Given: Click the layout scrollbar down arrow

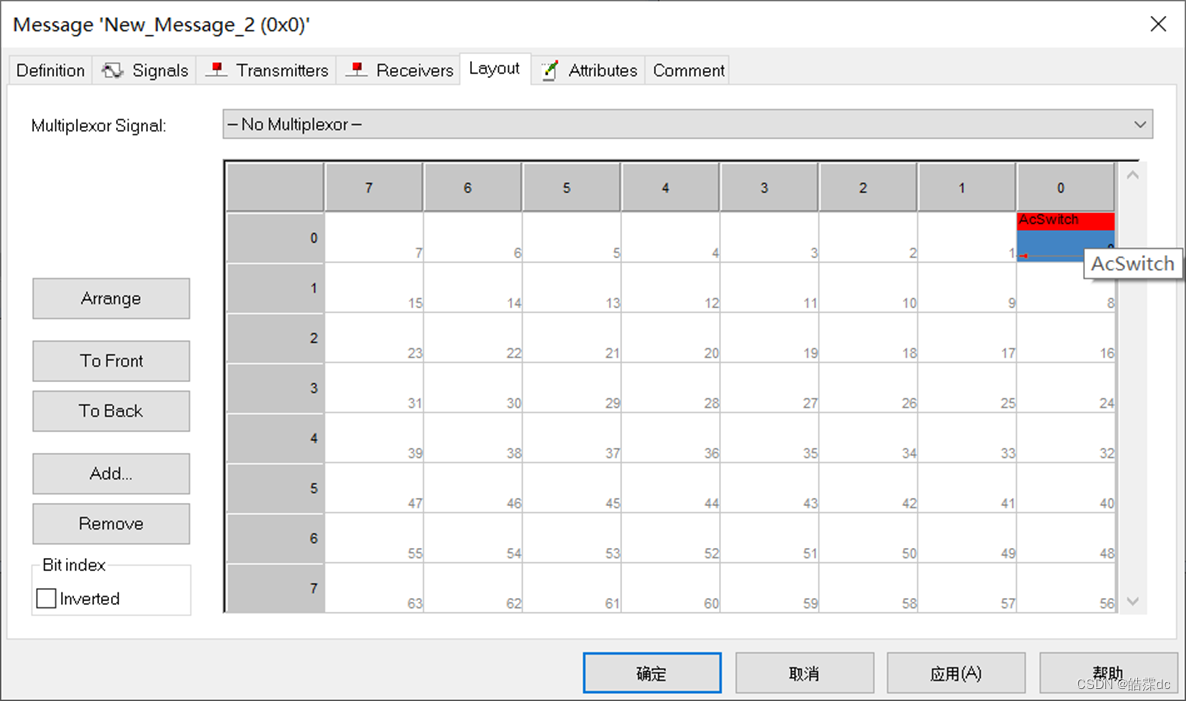Looking at the screenshot, I should coord(1131,600).
